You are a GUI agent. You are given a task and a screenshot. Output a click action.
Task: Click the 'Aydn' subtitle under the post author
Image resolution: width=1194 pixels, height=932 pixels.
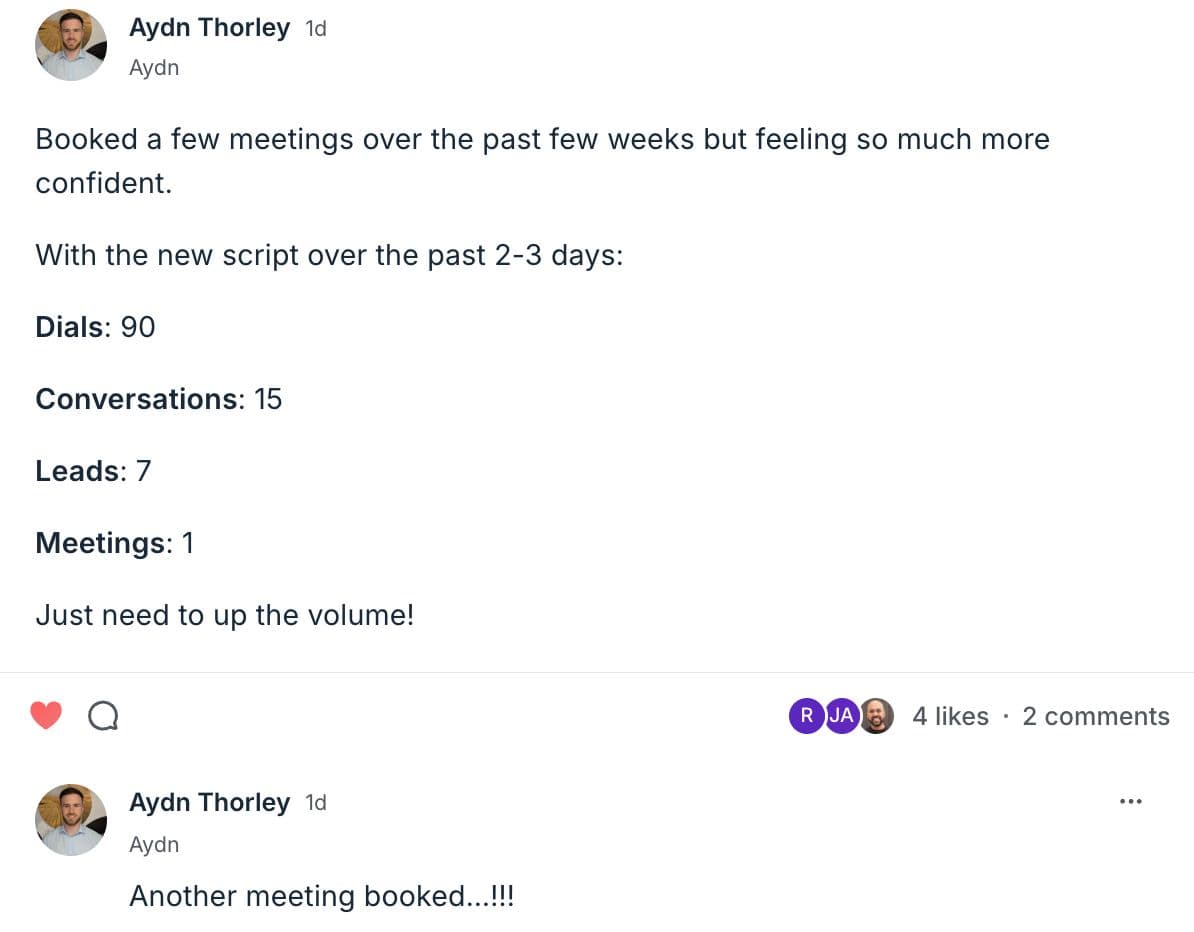click(x=154, y=67)
